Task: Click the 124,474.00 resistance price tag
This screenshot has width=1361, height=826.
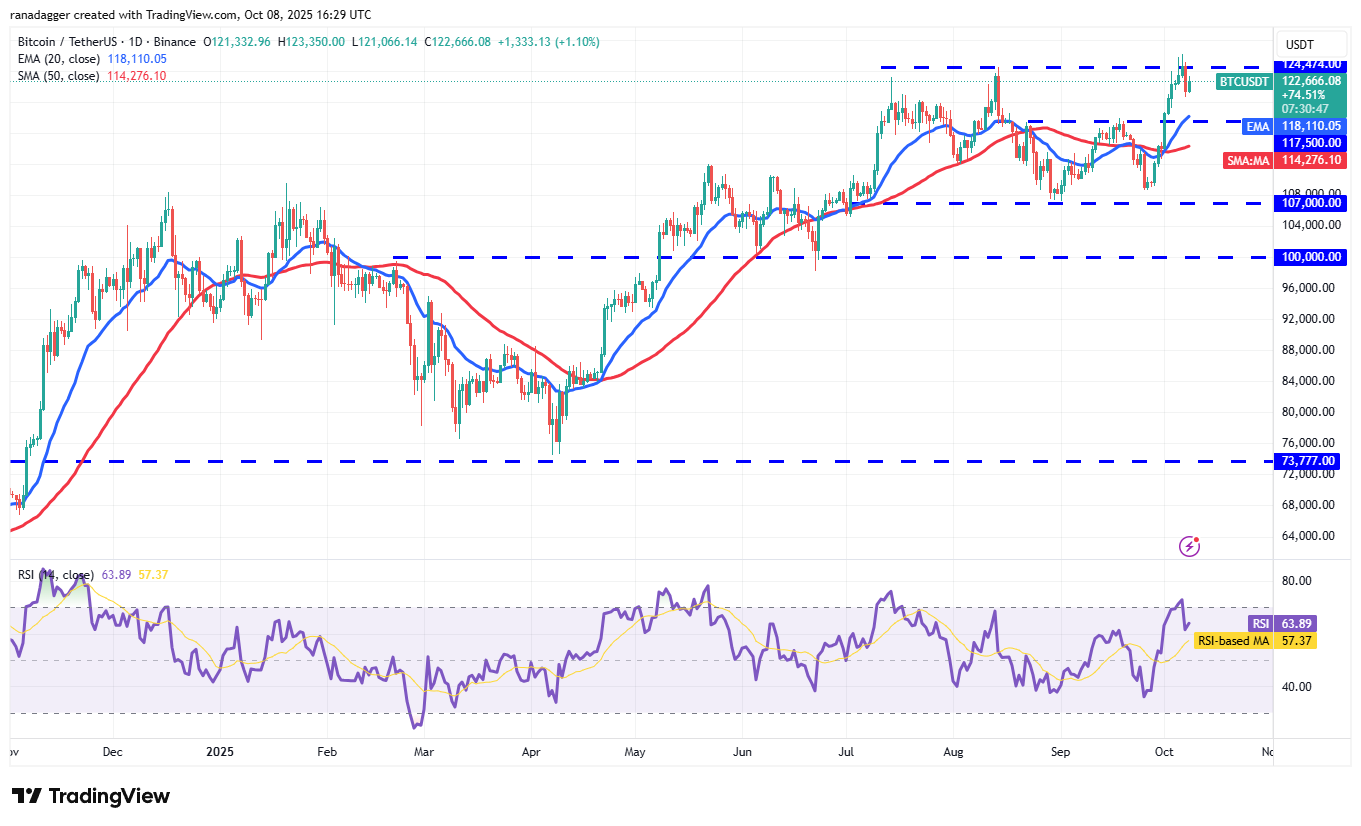Action: (1311, 64)
